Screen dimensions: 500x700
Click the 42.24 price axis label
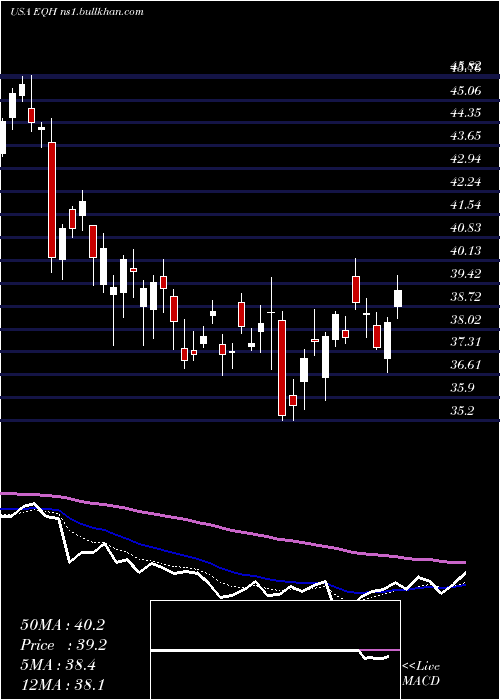pos(466,182)
